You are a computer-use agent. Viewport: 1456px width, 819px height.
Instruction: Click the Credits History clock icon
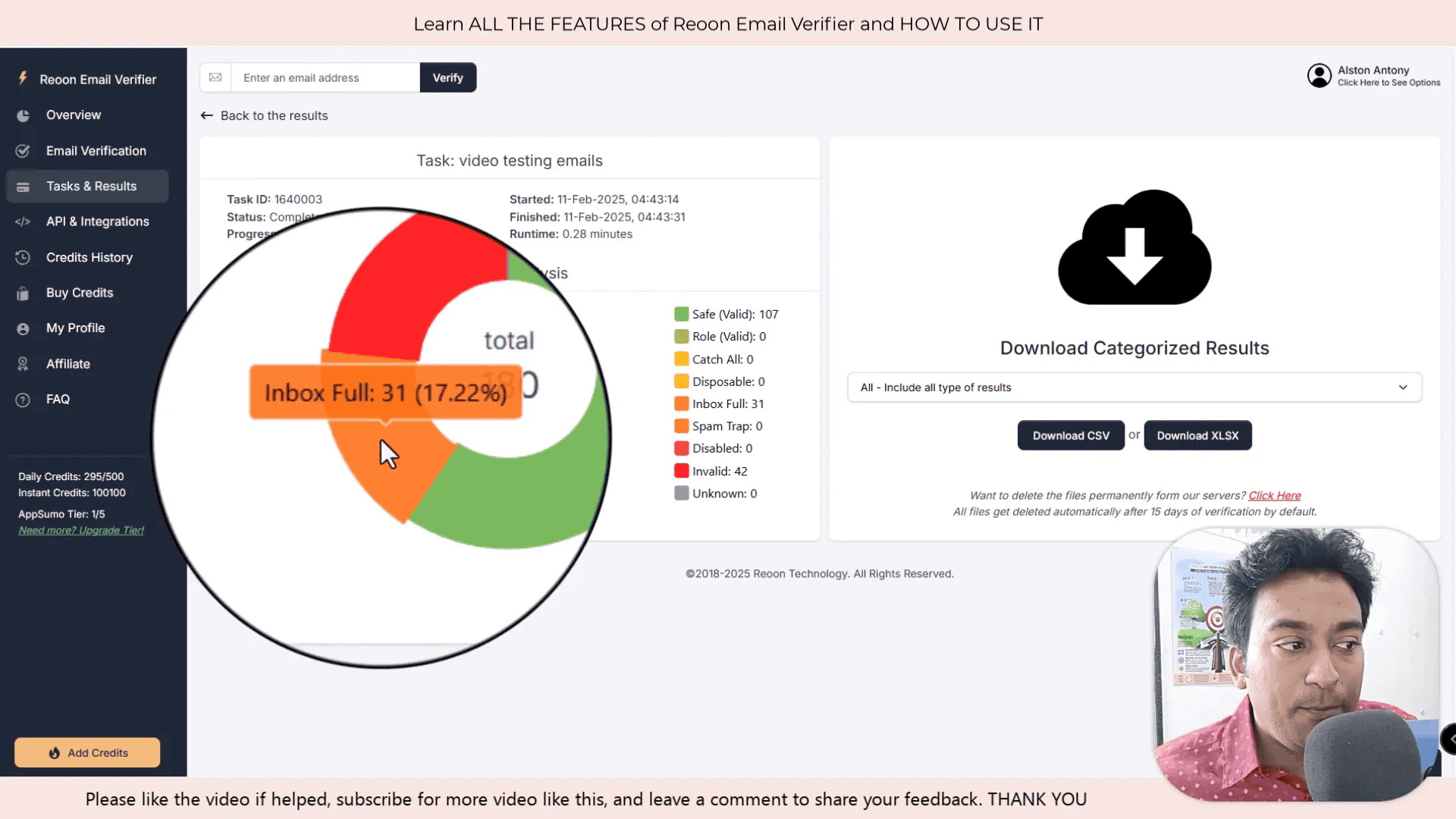tap(23, 257)
